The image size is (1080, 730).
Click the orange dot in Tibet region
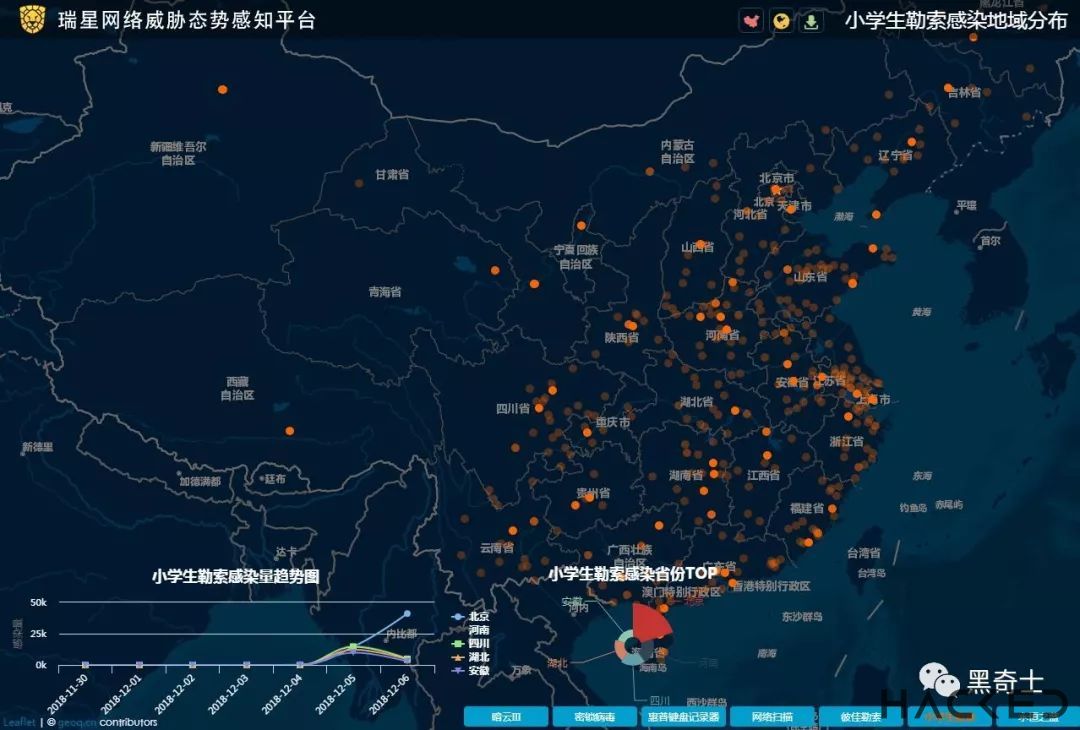coord(290,431)
